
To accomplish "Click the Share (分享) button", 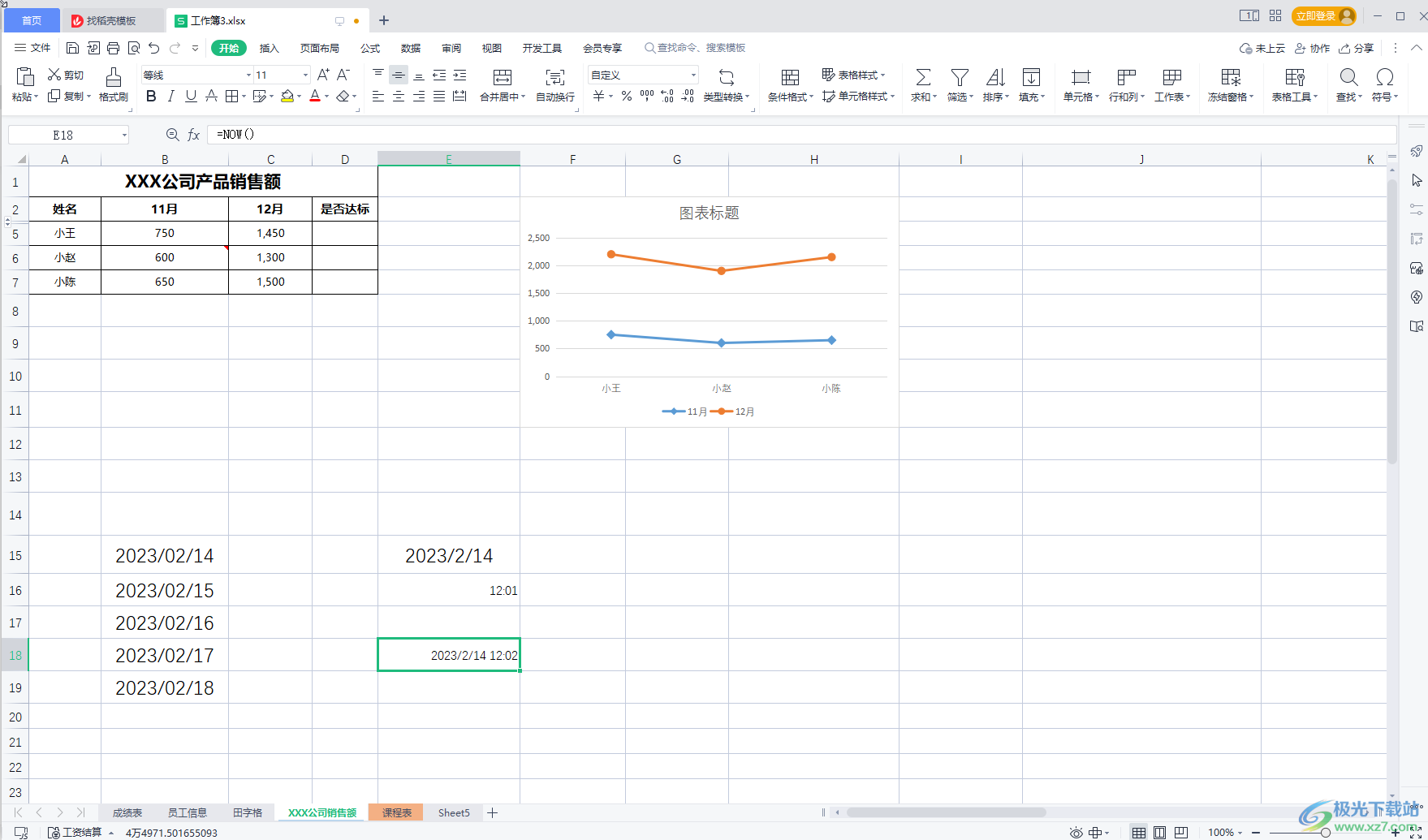I will coord(1357,48).
